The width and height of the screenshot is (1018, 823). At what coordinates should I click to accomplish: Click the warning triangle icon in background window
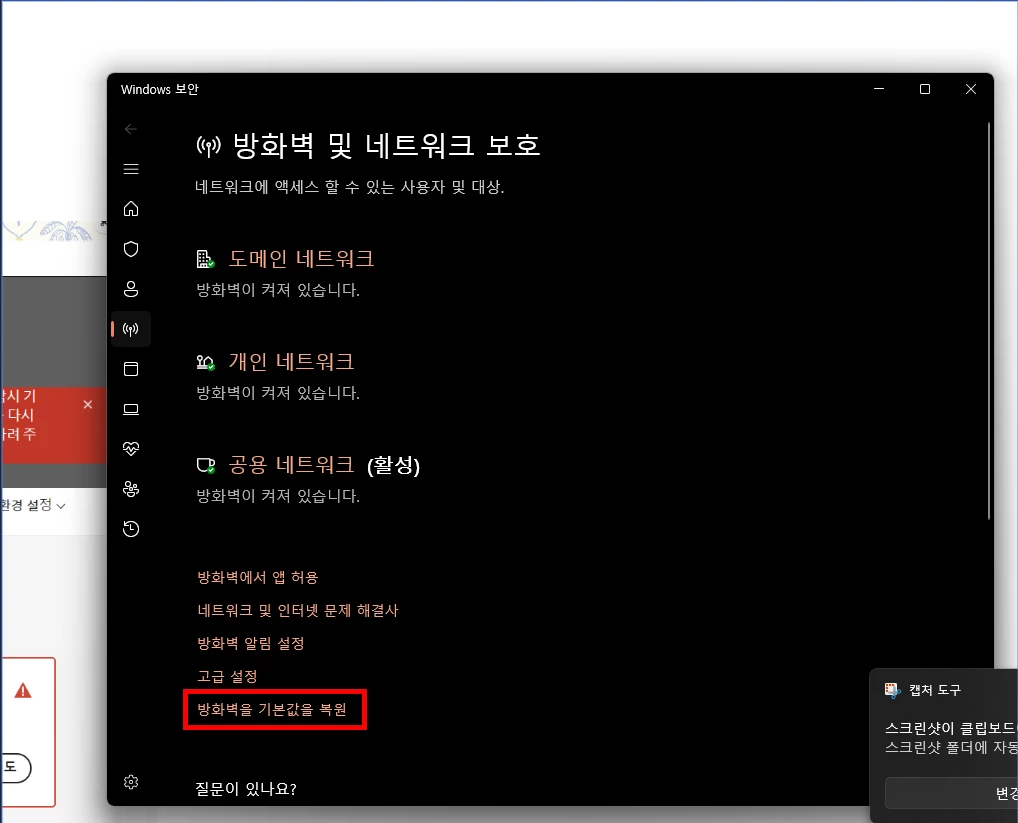click(23, 691)
